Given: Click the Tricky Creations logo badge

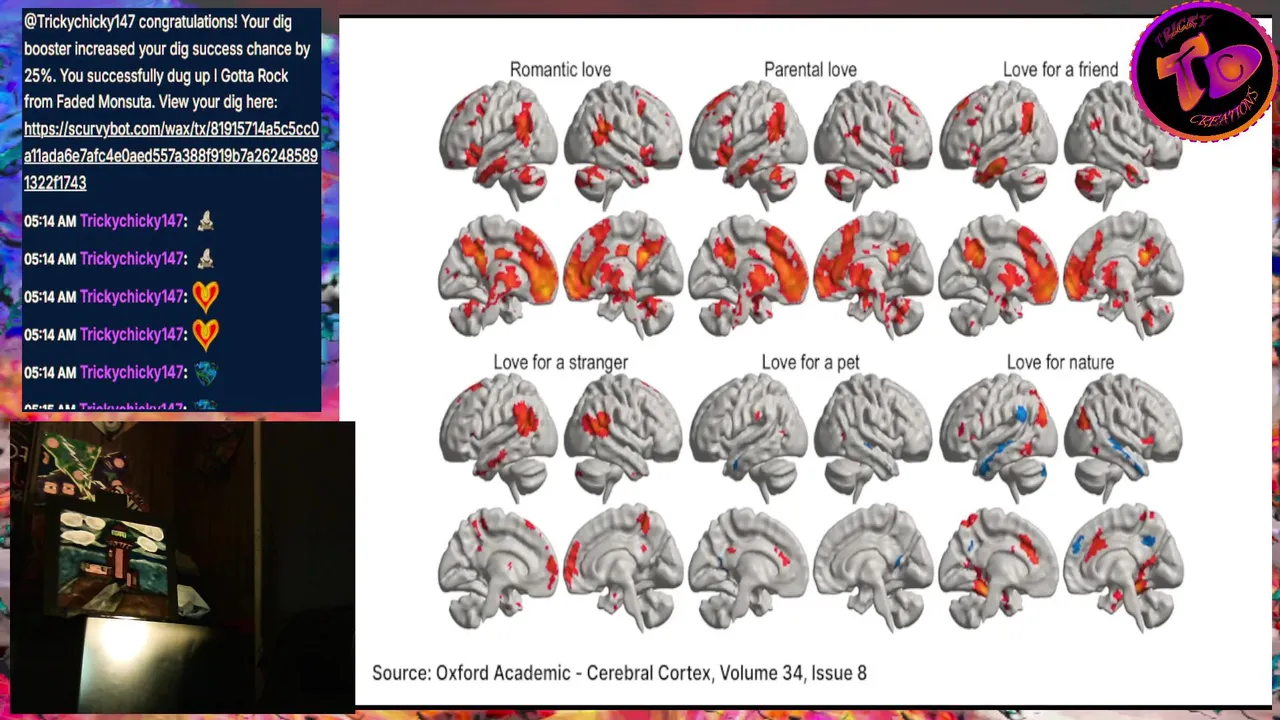Looking at the screenshot, I should (1204, 71).
